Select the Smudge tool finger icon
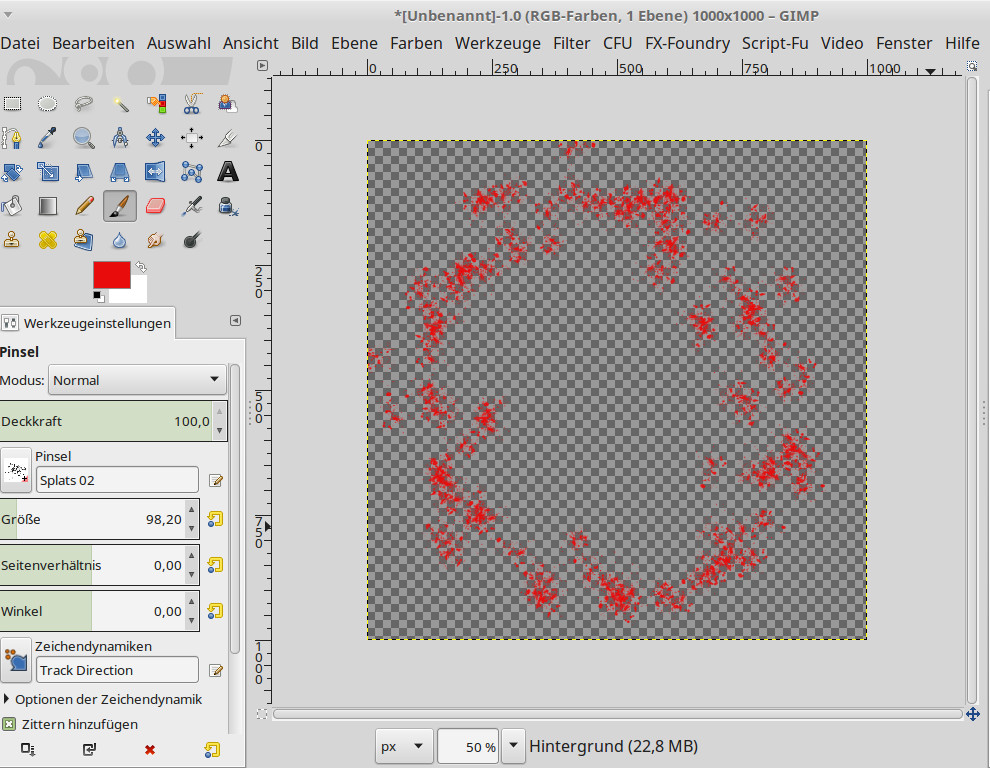The height and width of the screenshot is (768, 990). (155, 240)
